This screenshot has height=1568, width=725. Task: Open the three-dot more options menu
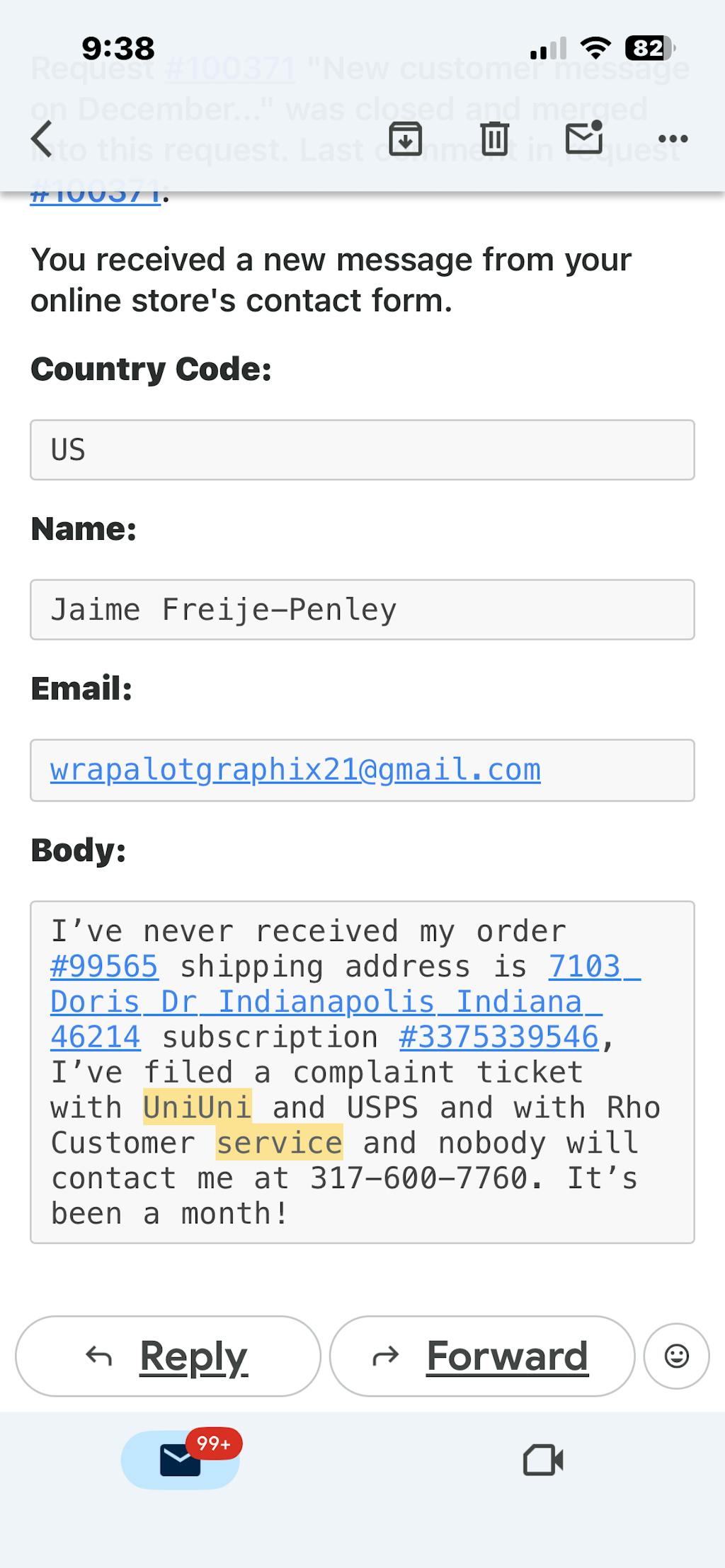(x=673, y=139)
